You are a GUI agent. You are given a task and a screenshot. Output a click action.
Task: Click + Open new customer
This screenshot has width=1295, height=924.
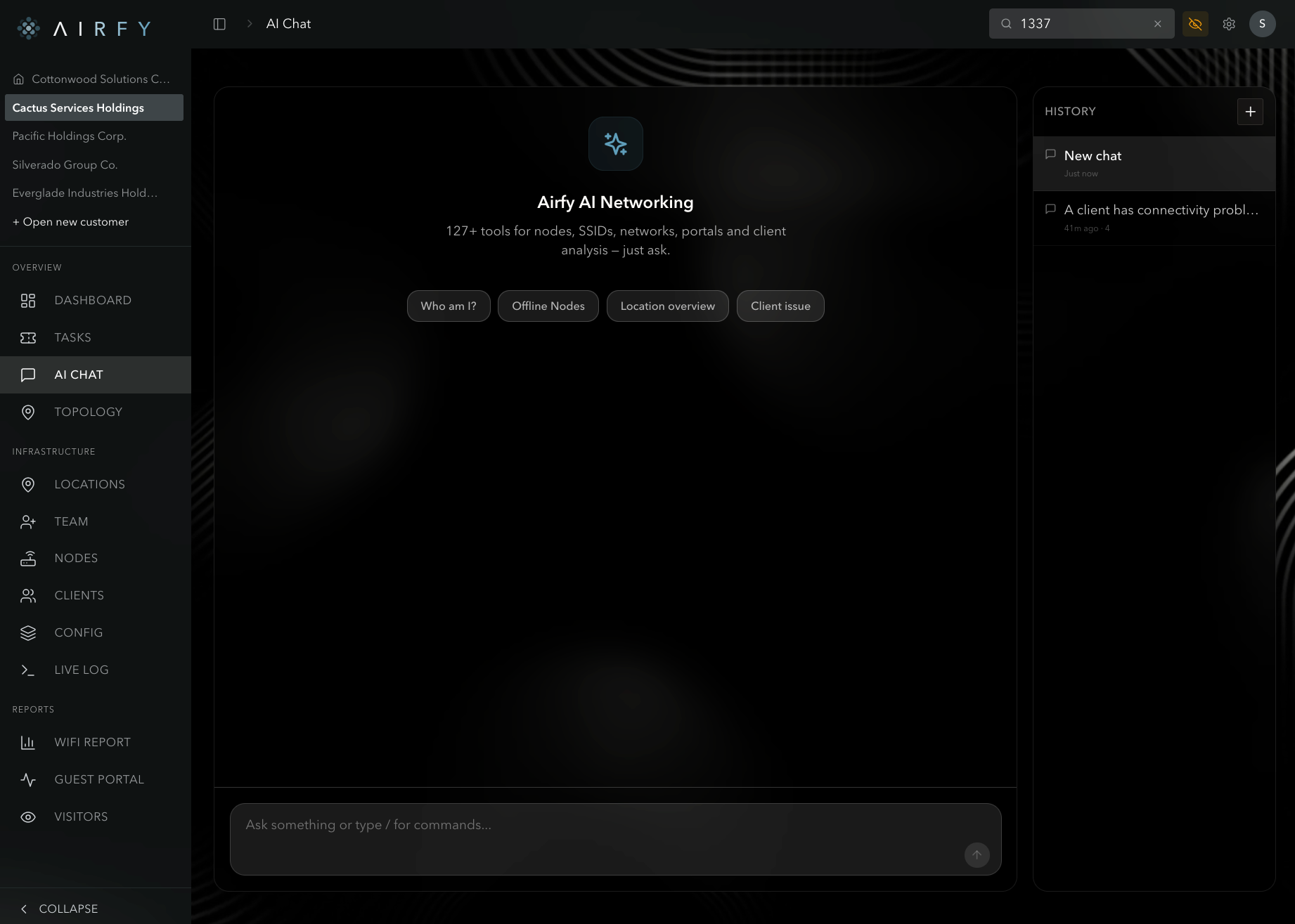pos(70,222)
